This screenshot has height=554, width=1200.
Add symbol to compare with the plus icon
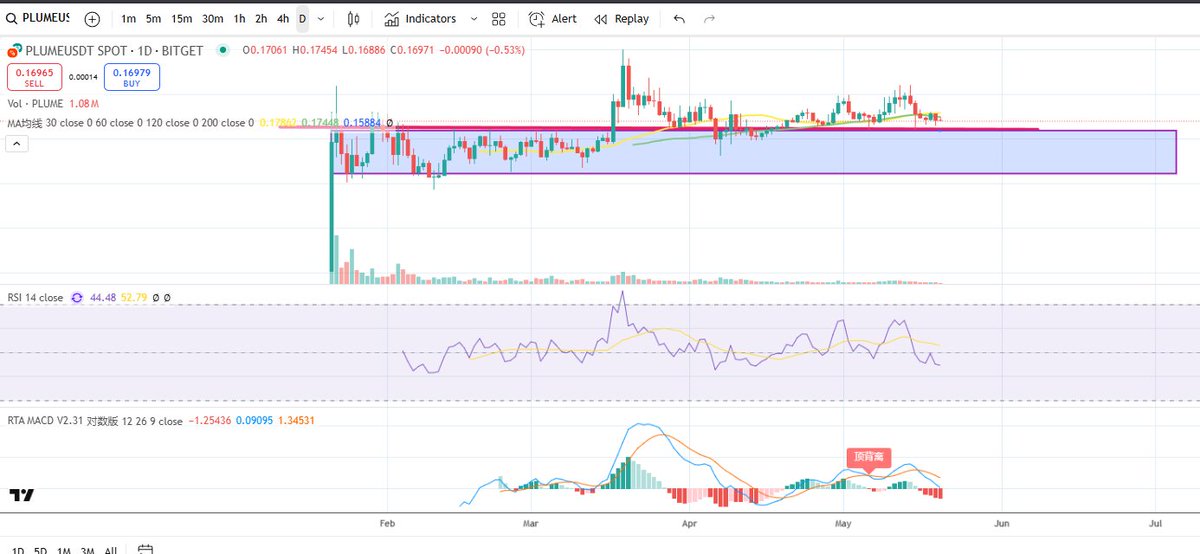coord(92,19)
